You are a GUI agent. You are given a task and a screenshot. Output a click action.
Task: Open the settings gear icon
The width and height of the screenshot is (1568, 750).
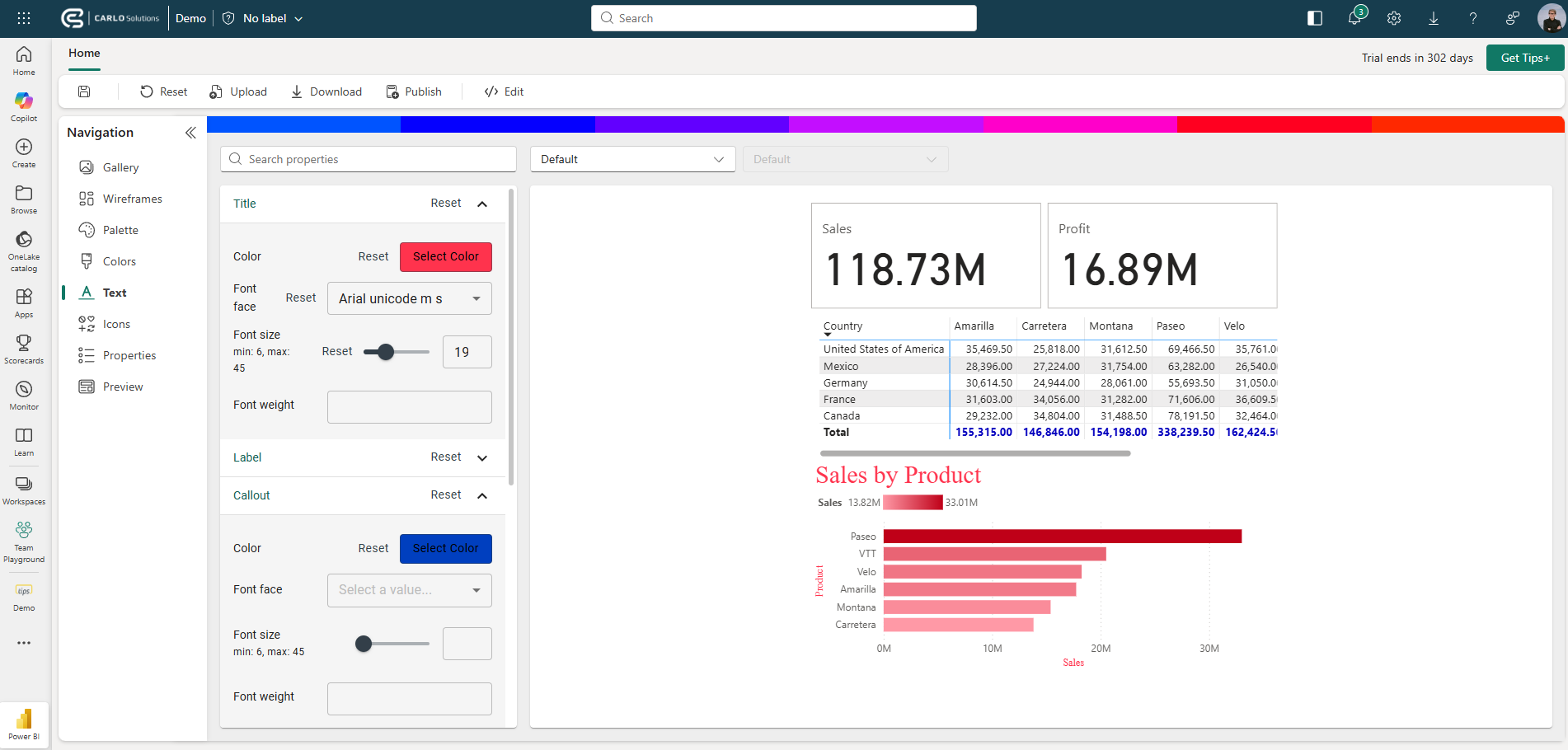(1393, 18)
